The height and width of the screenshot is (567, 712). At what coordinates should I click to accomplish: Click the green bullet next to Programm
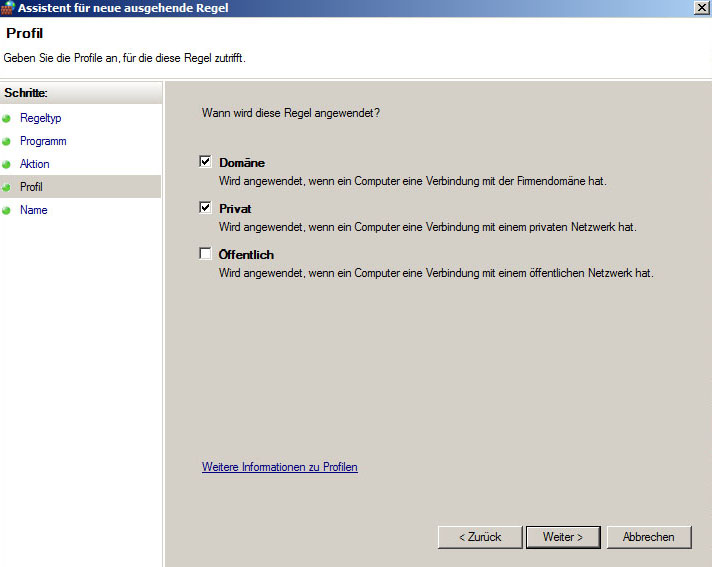[x=7, y=141]
